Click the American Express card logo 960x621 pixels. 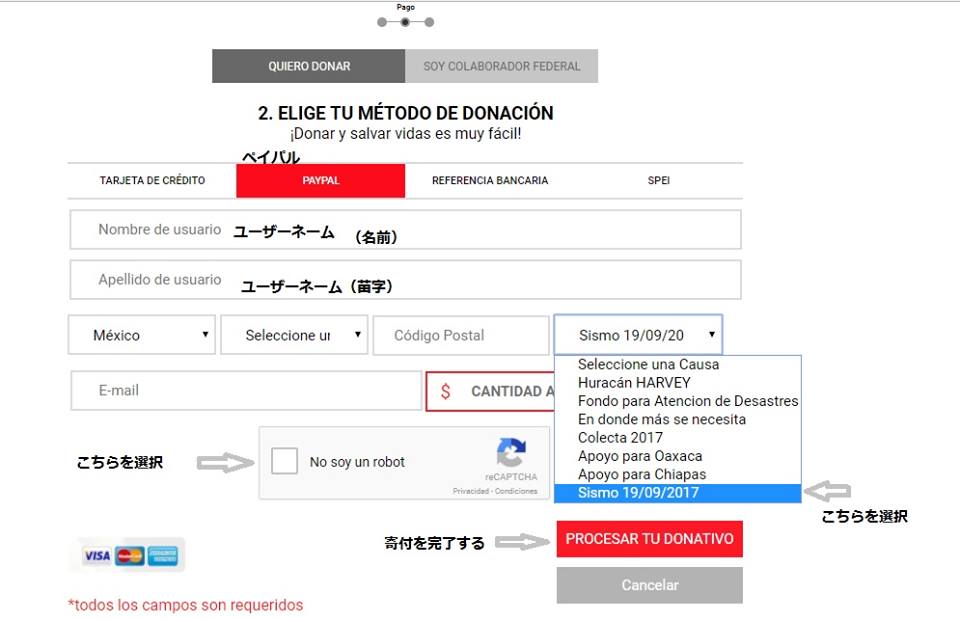point(162,556)
